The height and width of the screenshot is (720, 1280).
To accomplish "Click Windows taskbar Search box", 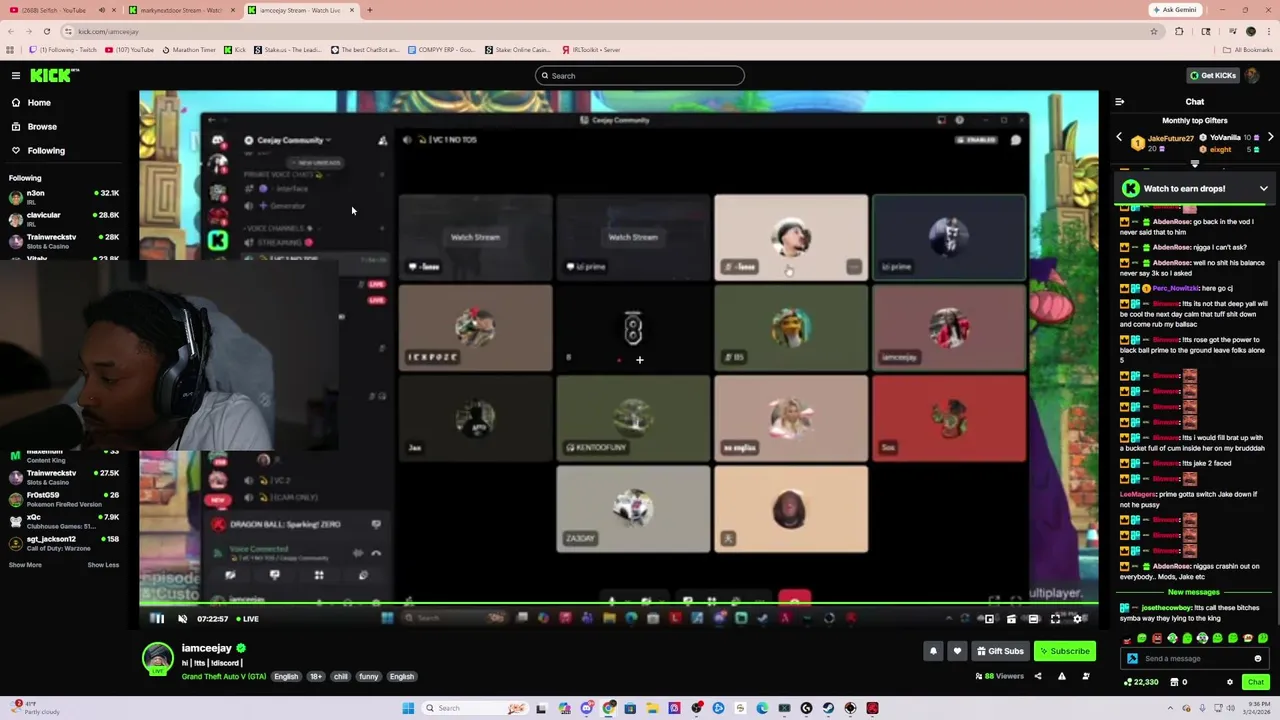I will click(x=475, y=709).
